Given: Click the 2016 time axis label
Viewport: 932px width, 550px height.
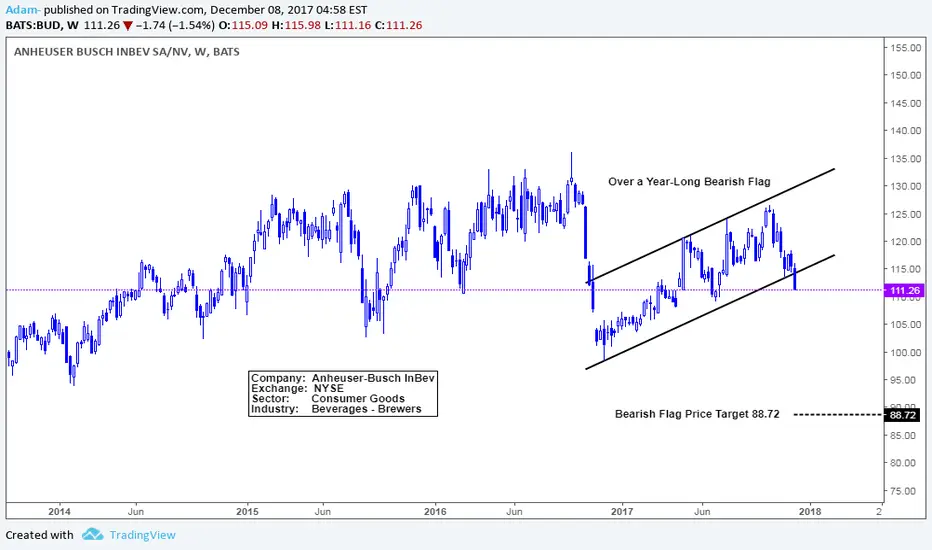Looking at the screenshot, I should click(x=435, y=511).
